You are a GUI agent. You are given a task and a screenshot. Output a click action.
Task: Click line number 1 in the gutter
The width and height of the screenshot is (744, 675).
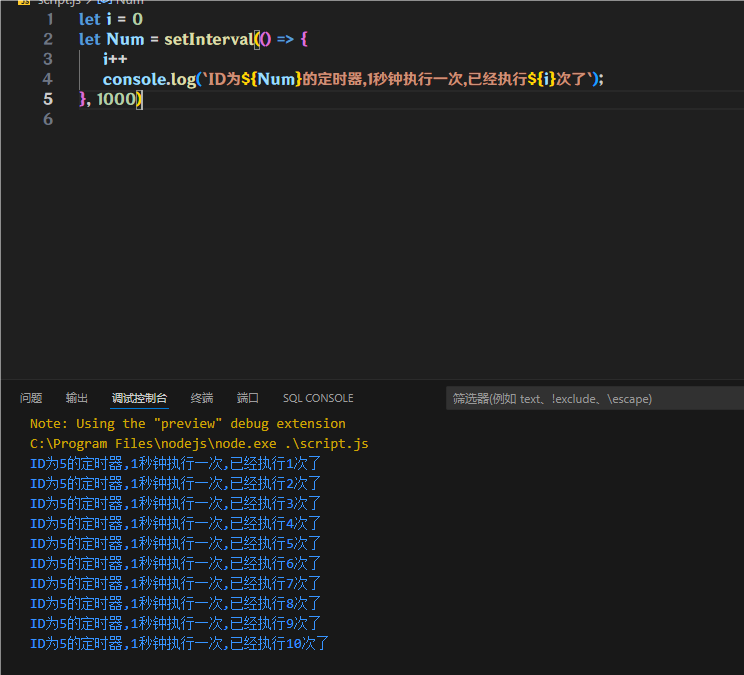coord(49,19)
